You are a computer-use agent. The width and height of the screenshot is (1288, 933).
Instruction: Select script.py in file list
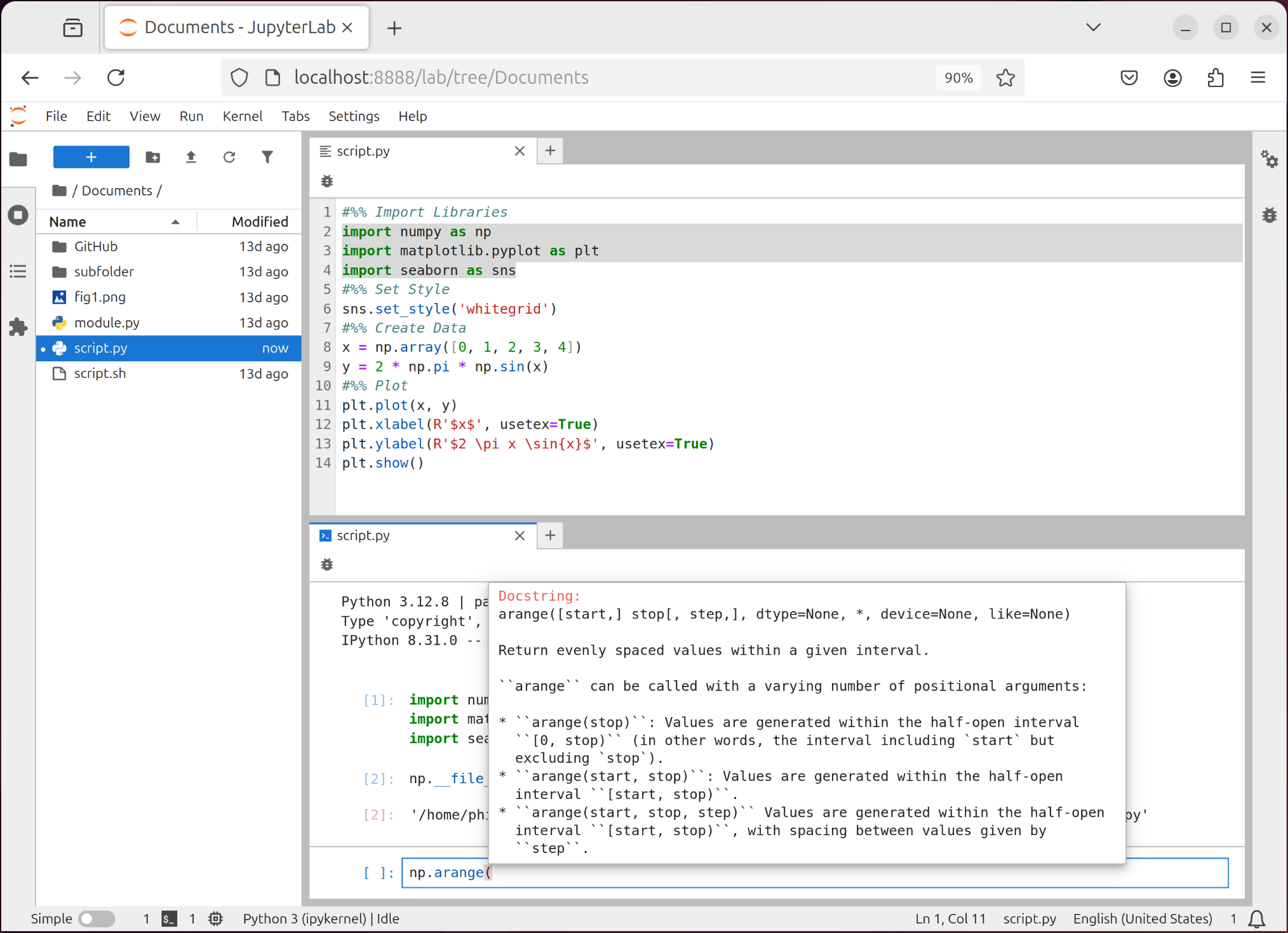coord(168,348)
